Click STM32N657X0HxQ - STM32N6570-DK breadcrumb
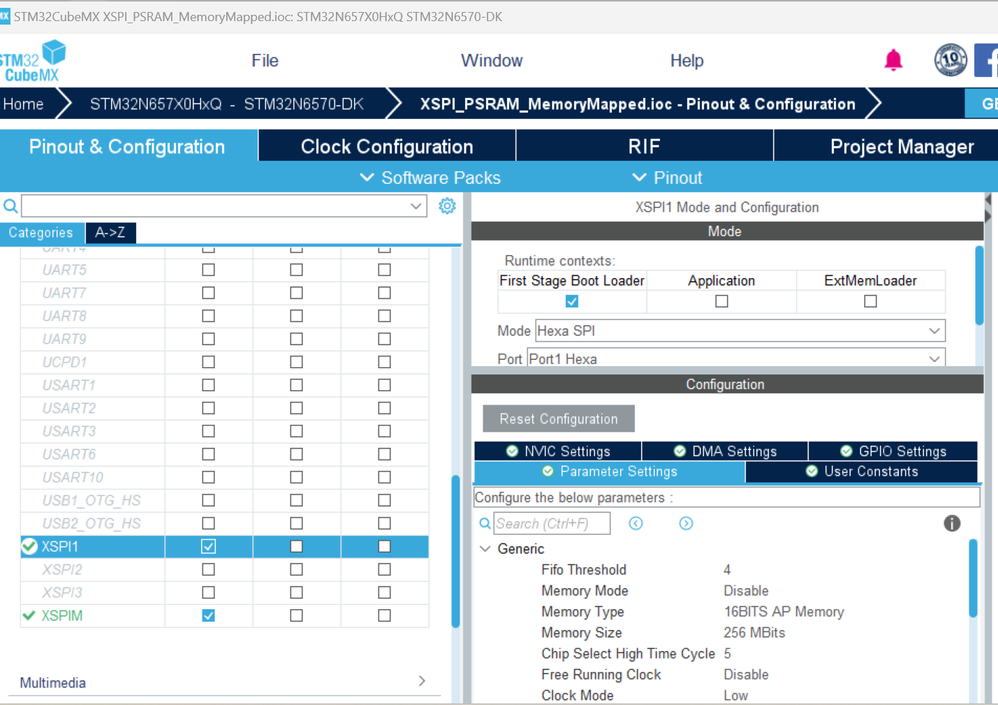Viewport: 998px width, 705px height. [227, 104]
